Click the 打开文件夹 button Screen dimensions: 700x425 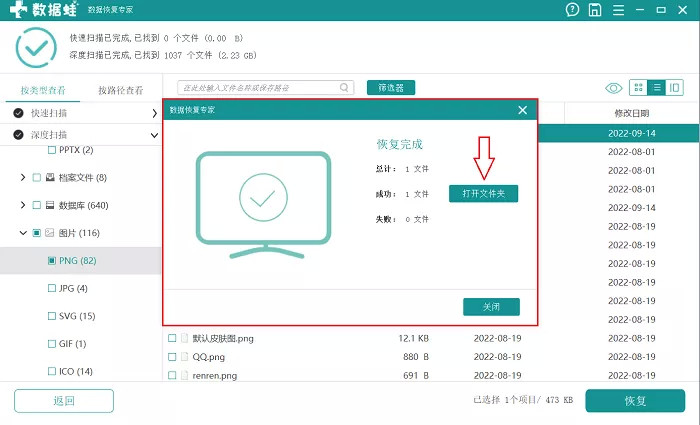(483, 194)
